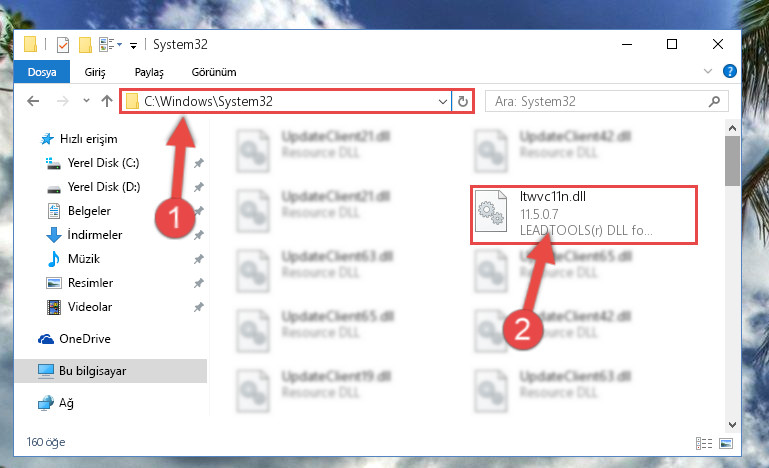Image resolution: width=769 pixels, height=468 pixels.
Task: Select the ltwvc11n.dll file
Action: (x=584, y=214)
